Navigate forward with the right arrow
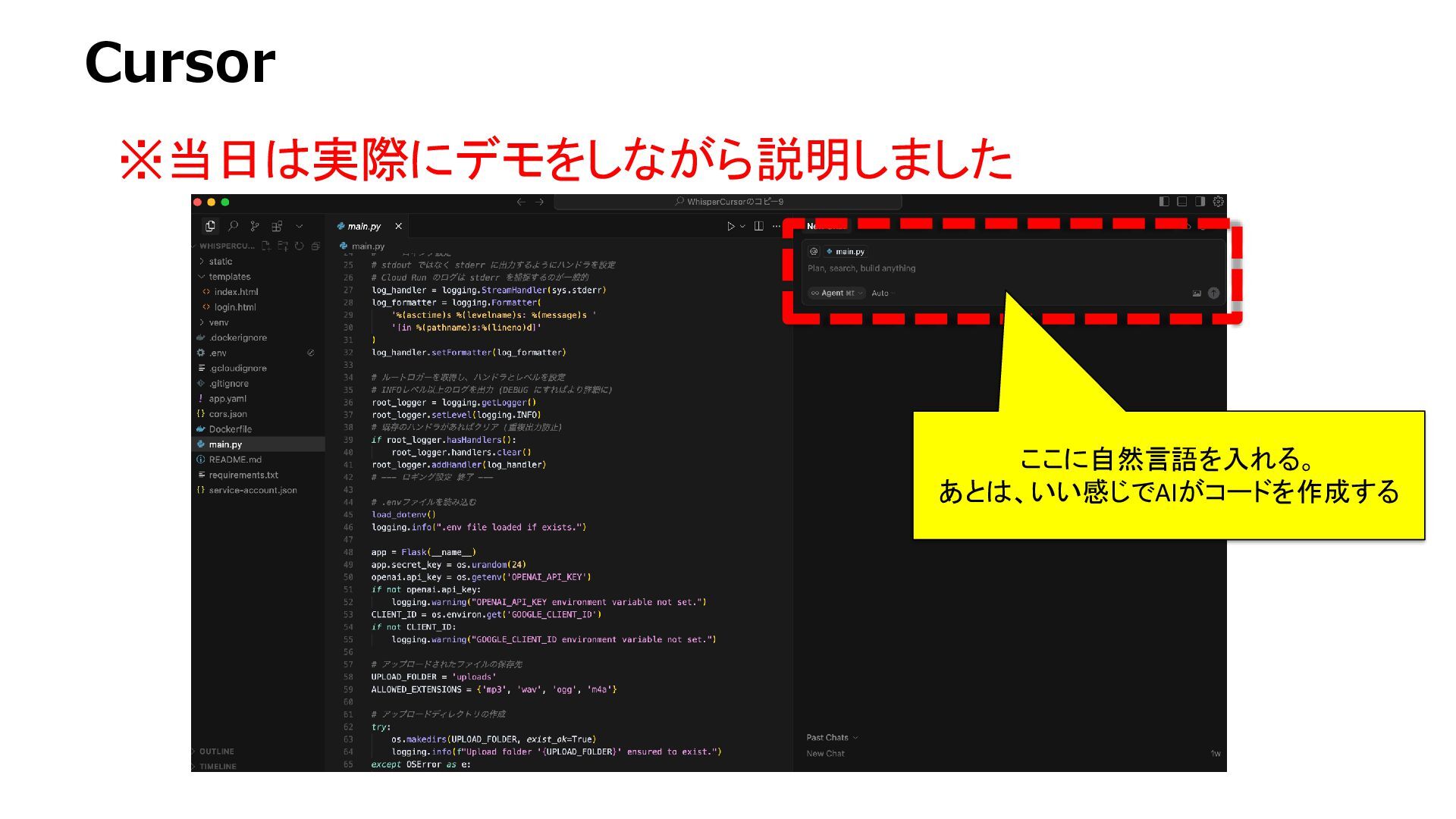Viewport: 1456px width, 819px height. [539, 202]
